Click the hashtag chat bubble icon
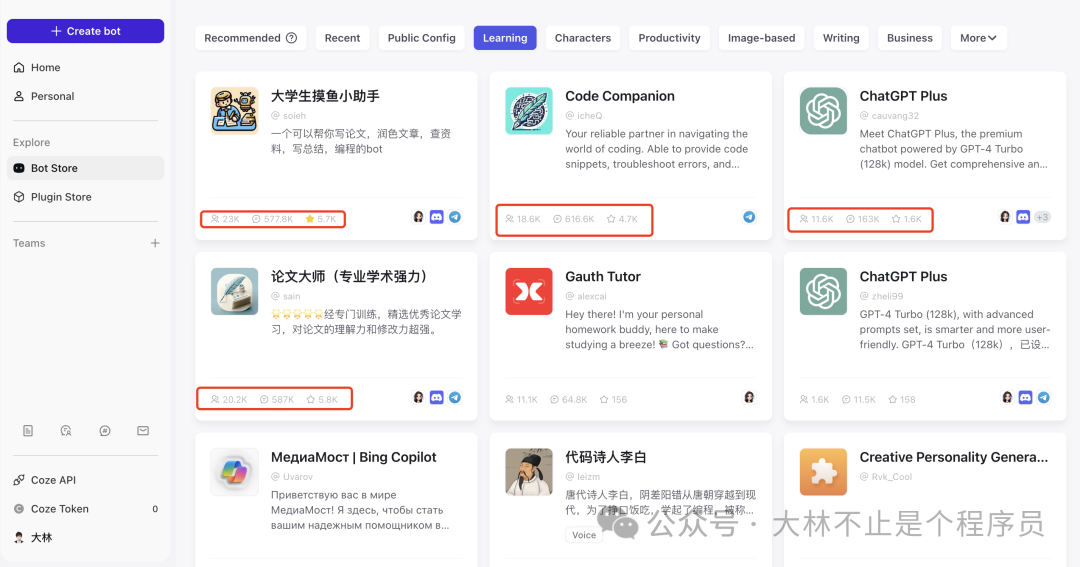1080x567 pixels. click(105, 431)
